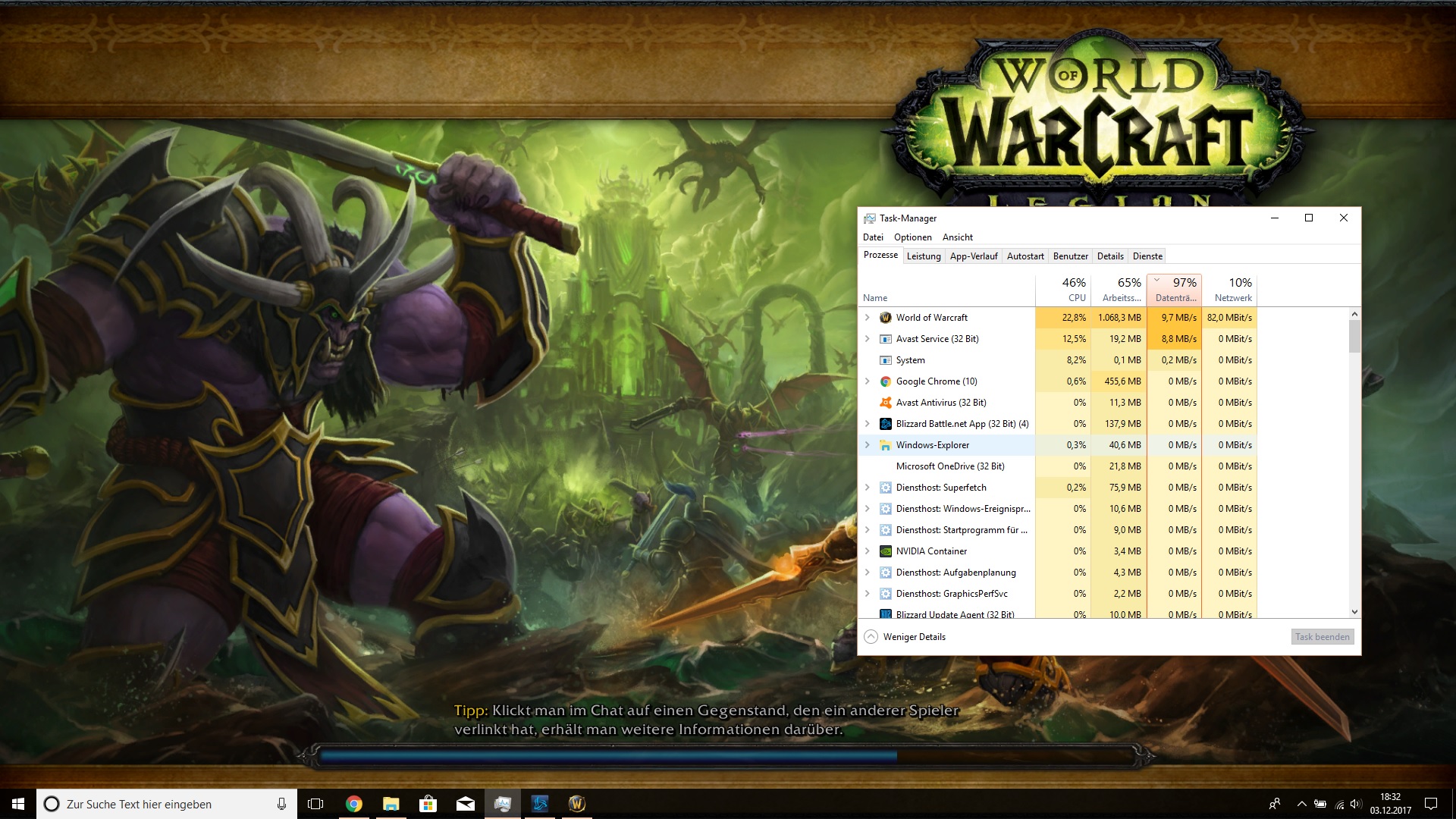Switch to the Leistung tab
Image resolution: width=1456 pixels, height=819 pixels.
[x=923, y=256]
